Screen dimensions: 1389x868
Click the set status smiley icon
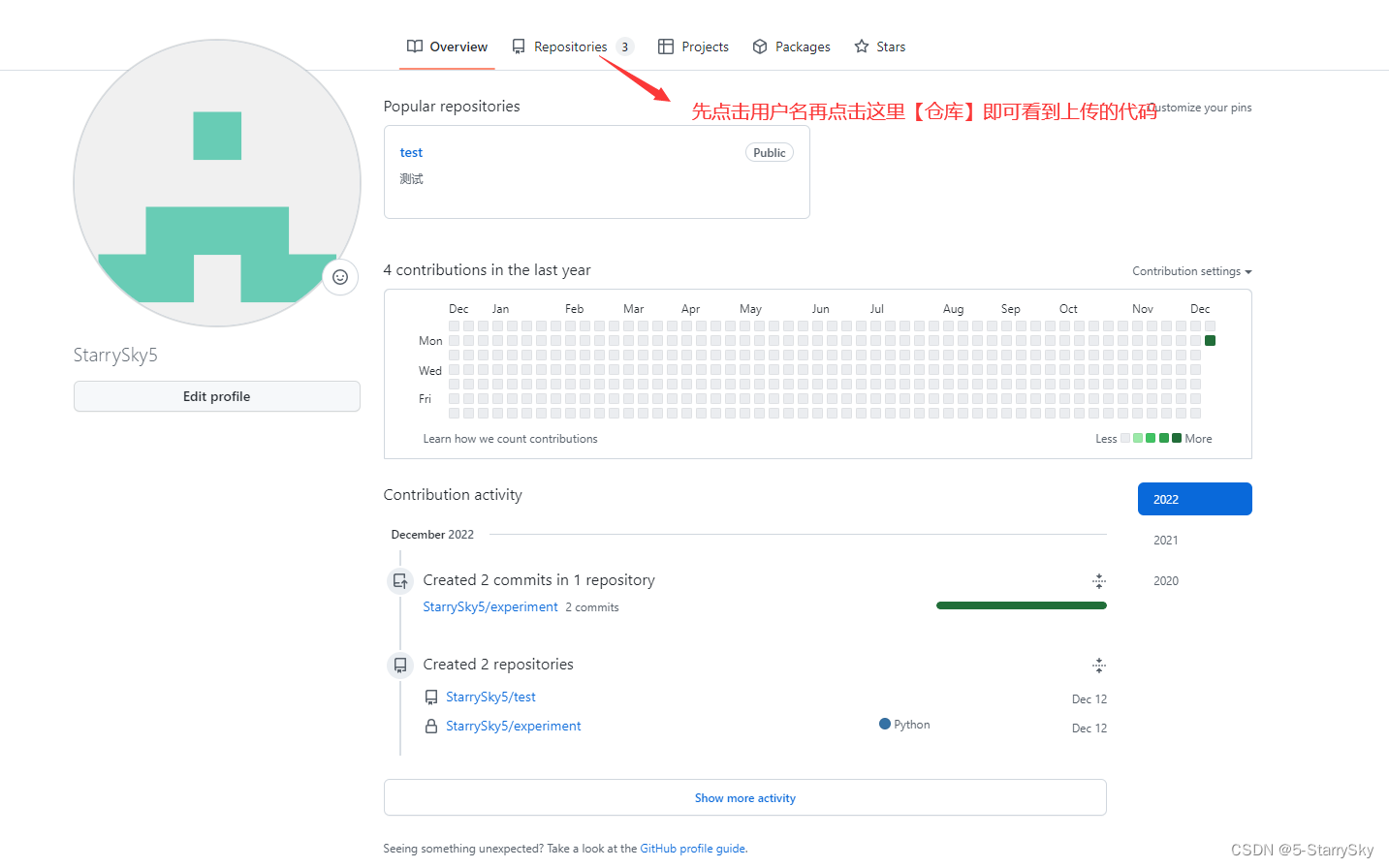click(340, 277)
